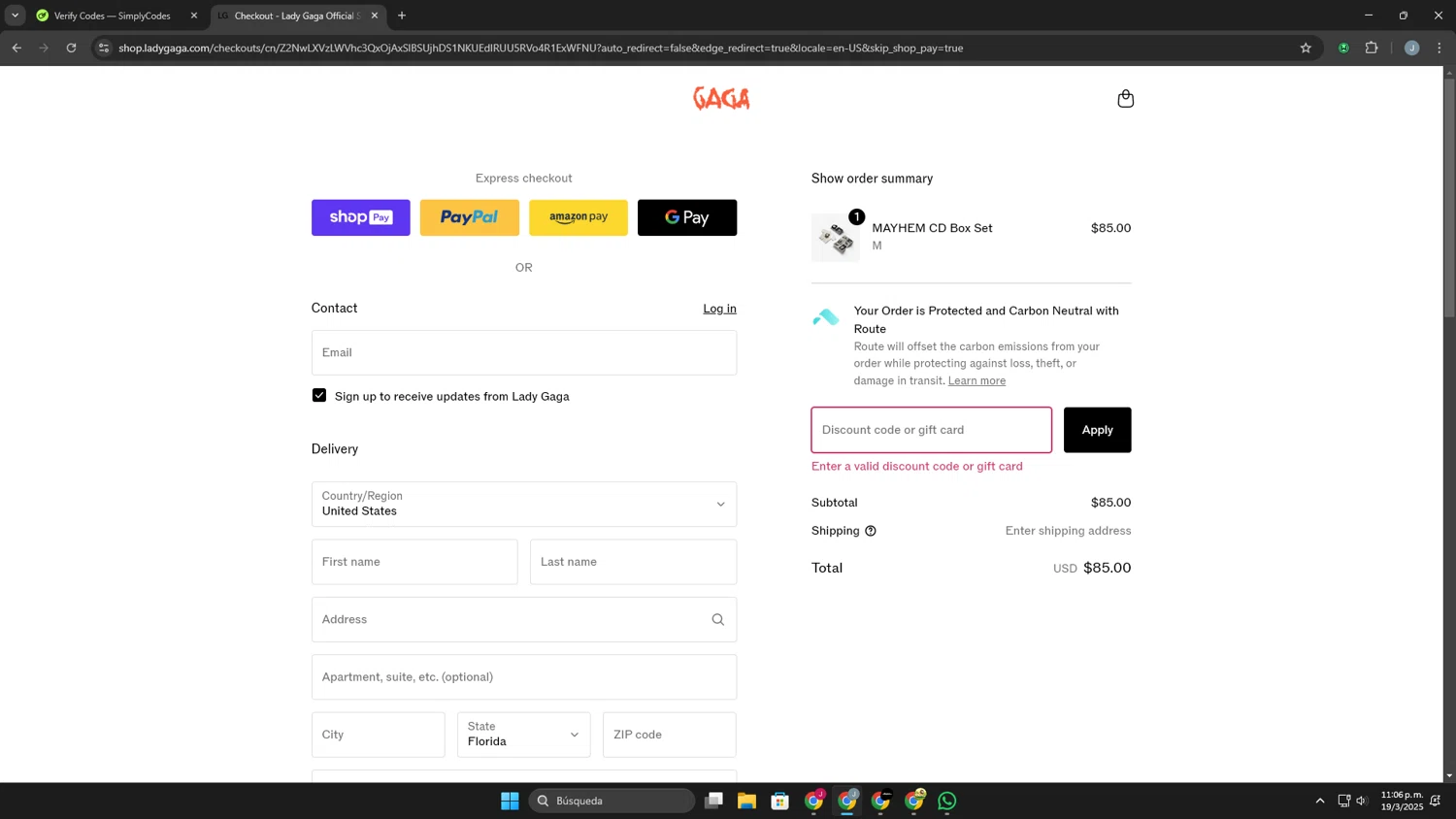Open the Chrome three-dot menu
This screenshot has height=819, width=1456.
(x=1439, y=48)
